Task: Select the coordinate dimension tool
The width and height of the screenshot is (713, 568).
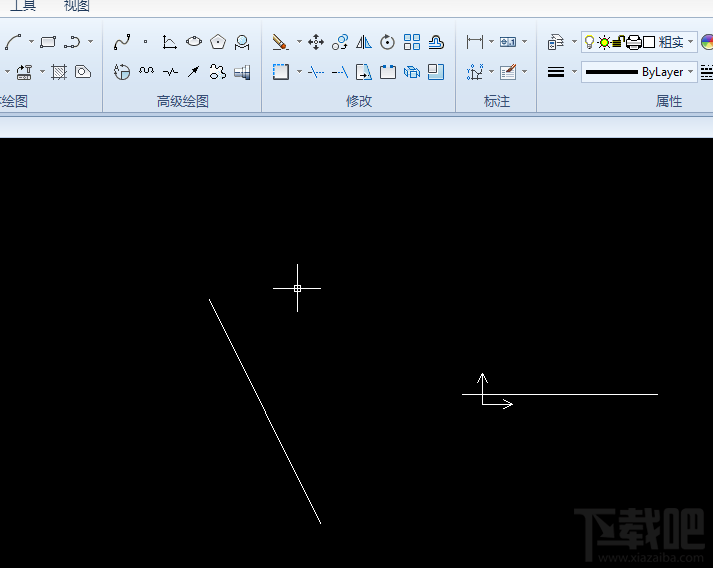Action: click(x=475, y=72)
